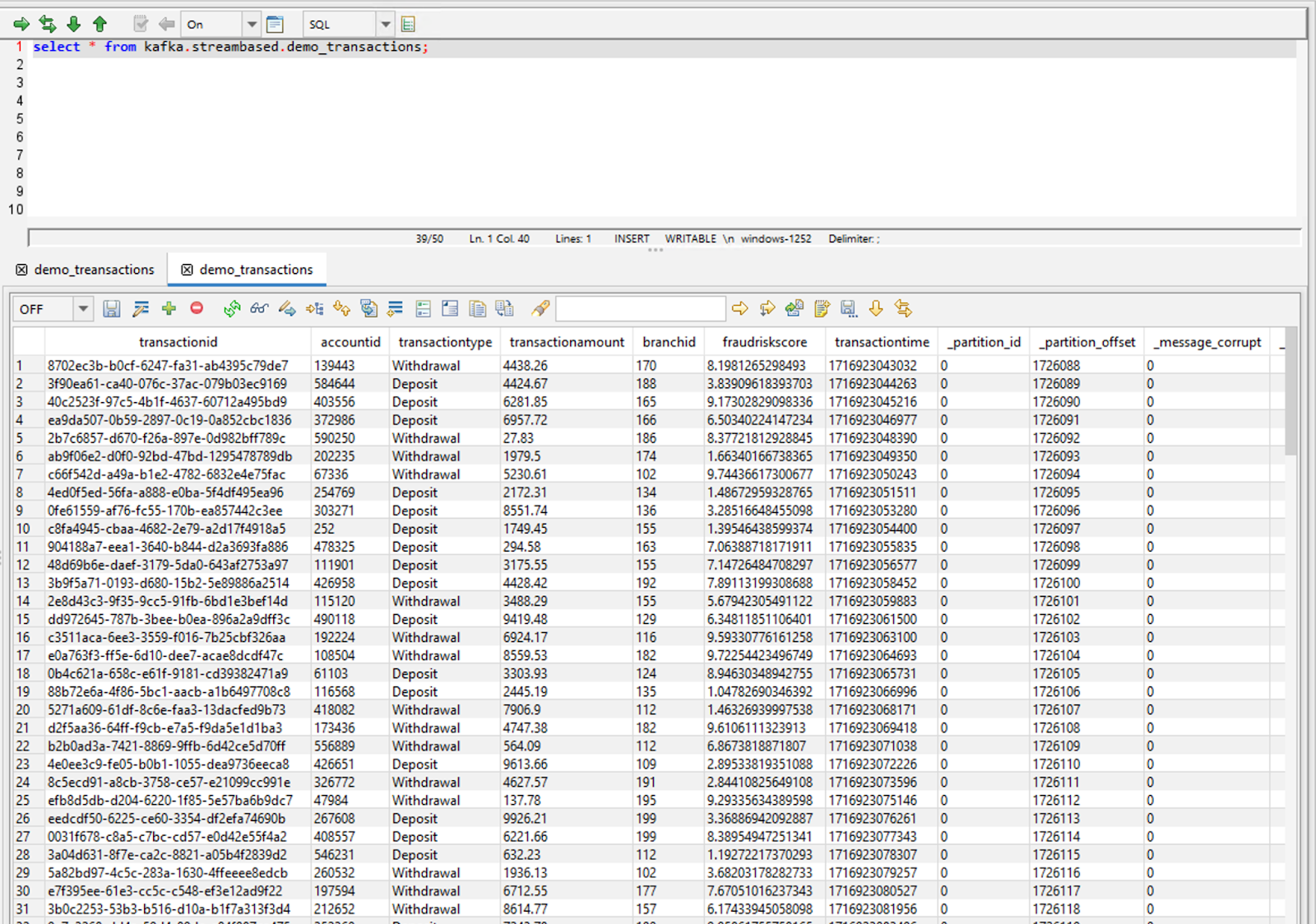Click the form view icon in the grid toolbar
The width and height of the screenshot is (1316, 924).
424,308
